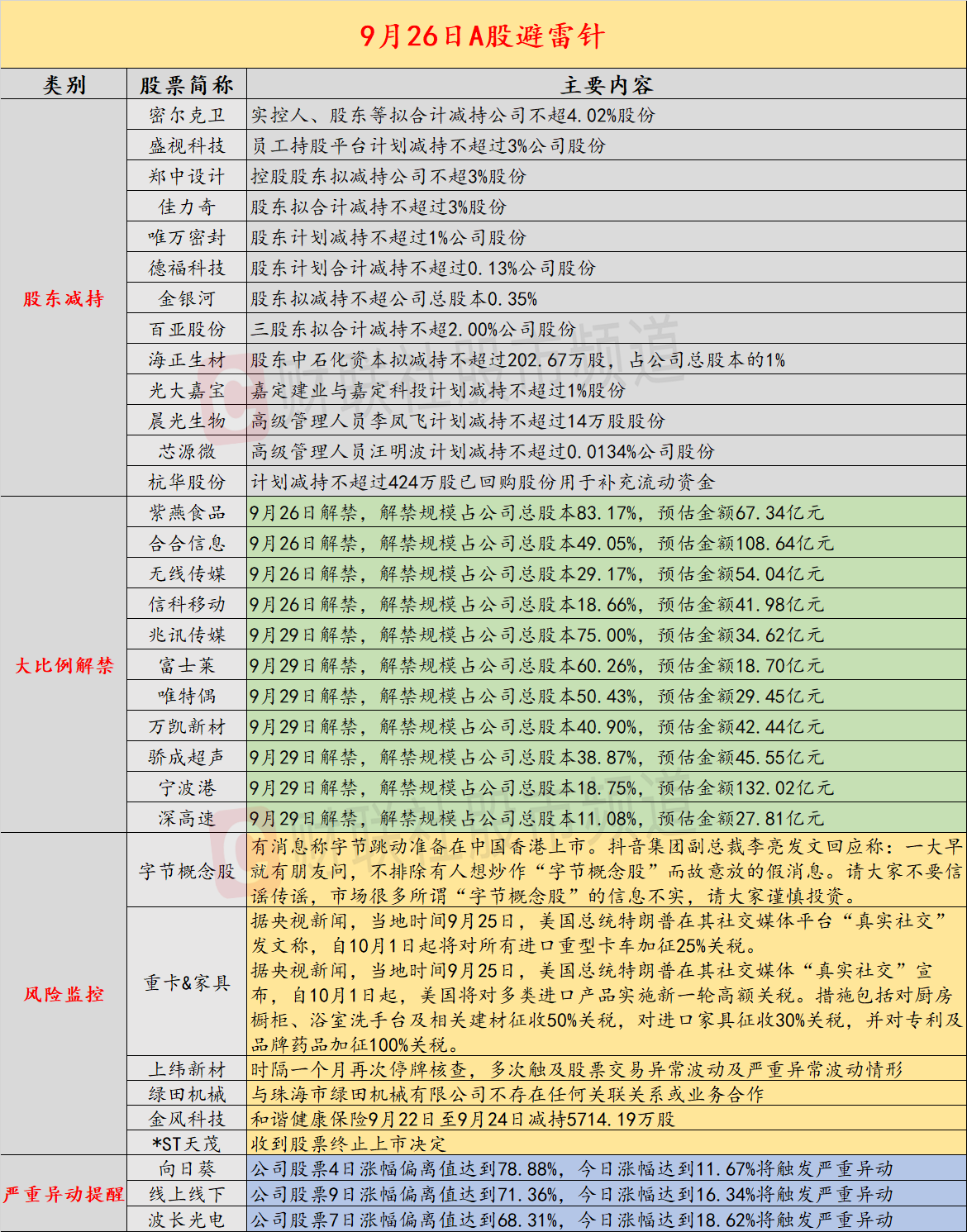Select the 大比例解禁 category cell
Image resolution: width=967 pixels, height=1232 pixels.
coord(64,665)
